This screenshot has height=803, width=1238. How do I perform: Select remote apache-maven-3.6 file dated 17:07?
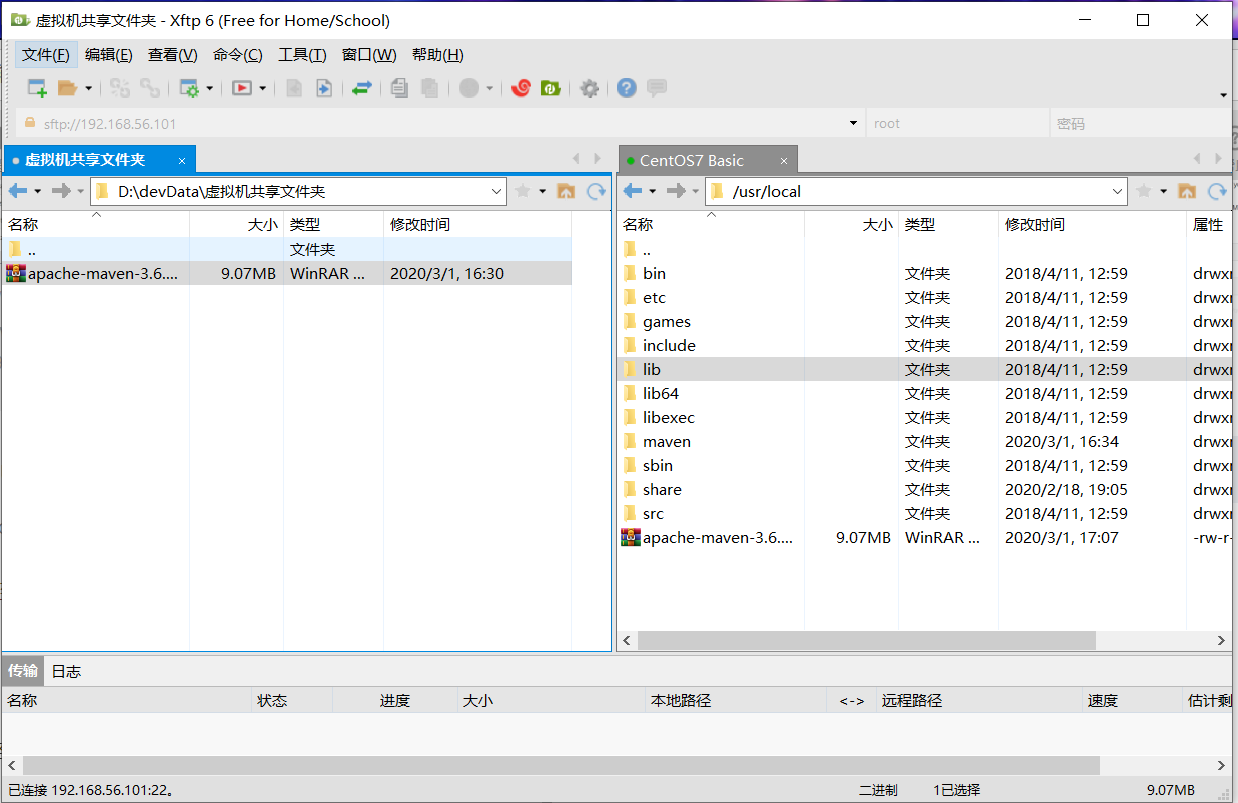click(925, 537)
